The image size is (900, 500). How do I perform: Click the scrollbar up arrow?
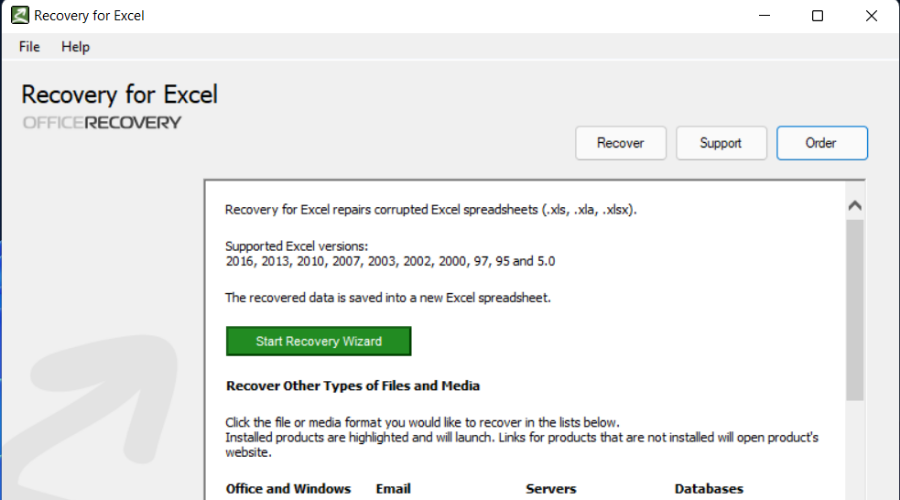point(855,206)
